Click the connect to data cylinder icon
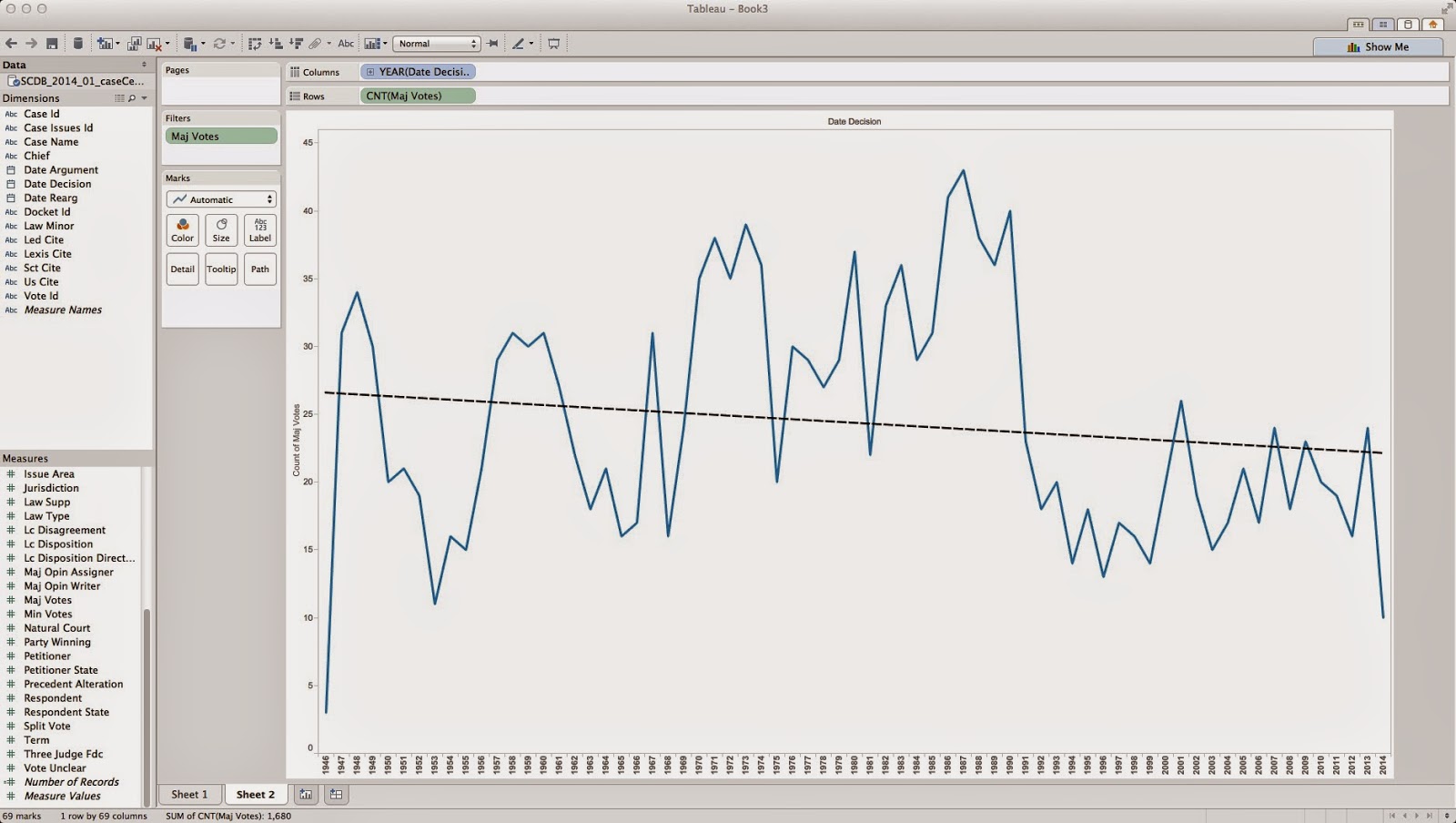Image resolution: width=1456 pixels, height=823 pixels. 78,44
